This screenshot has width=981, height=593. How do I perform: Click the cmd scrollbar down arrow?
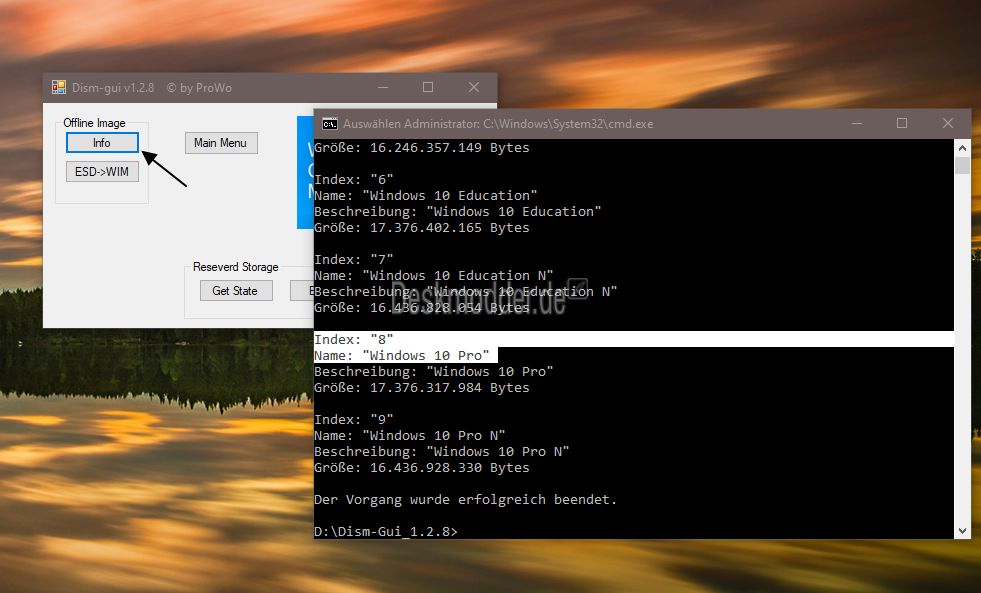tap(962, 531)
